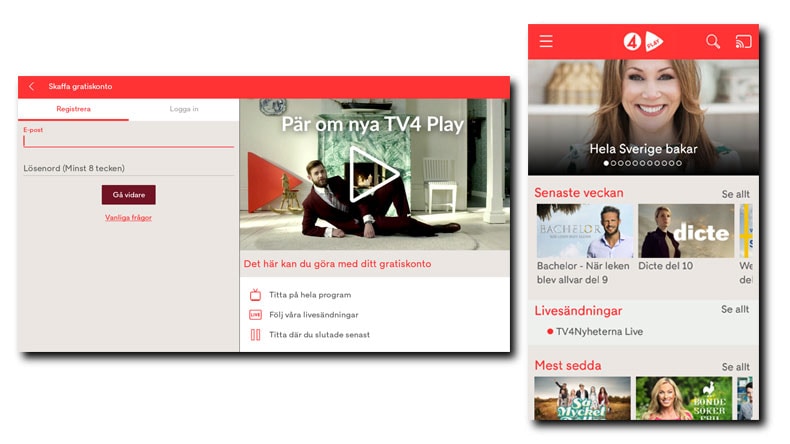790x444 pixels.
Task: Click the E-post input field
Action: tap(128, 141)
